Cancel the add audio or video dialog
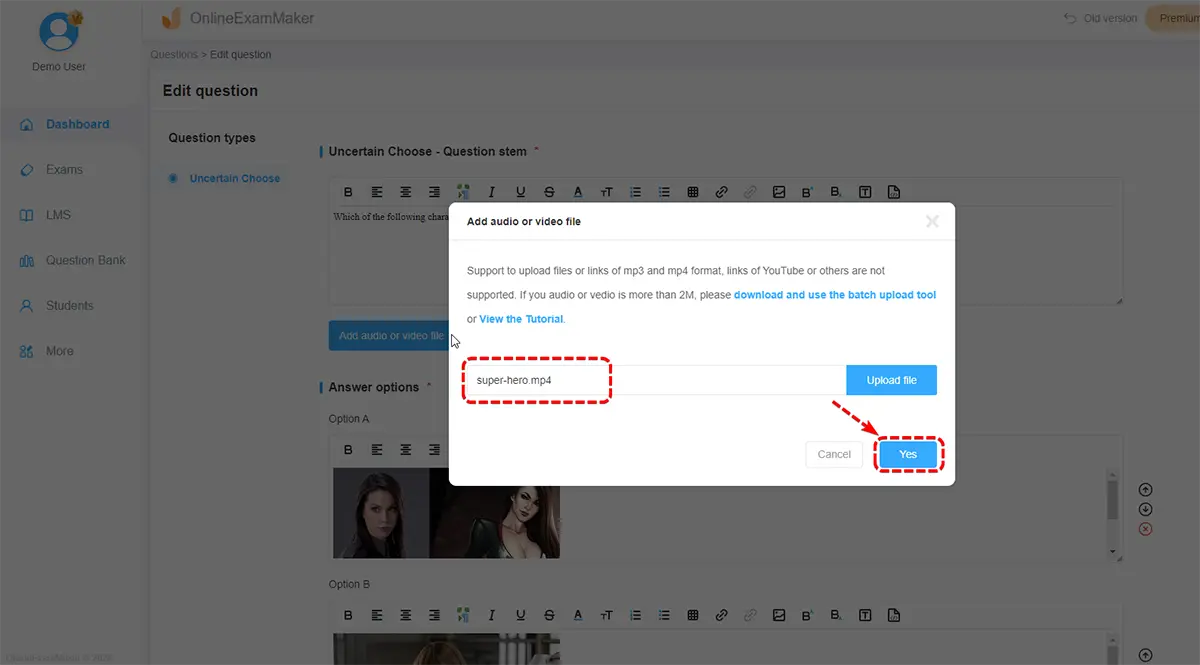 coord(834,454)
